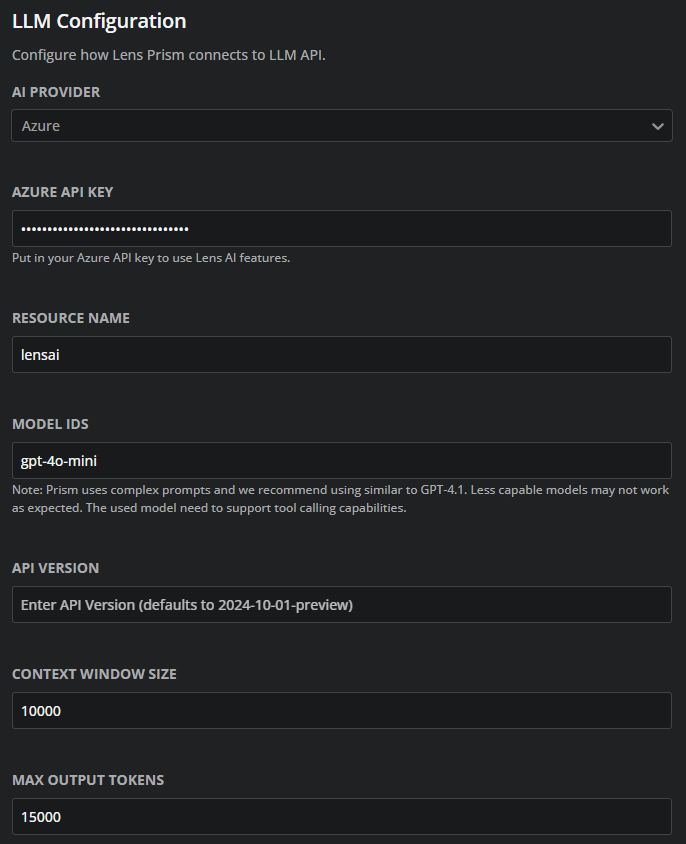Image resolution: width=686 pixels, height=844 pixels.
Task: Click inside the Model IDs field
Action: click(341, 460)
